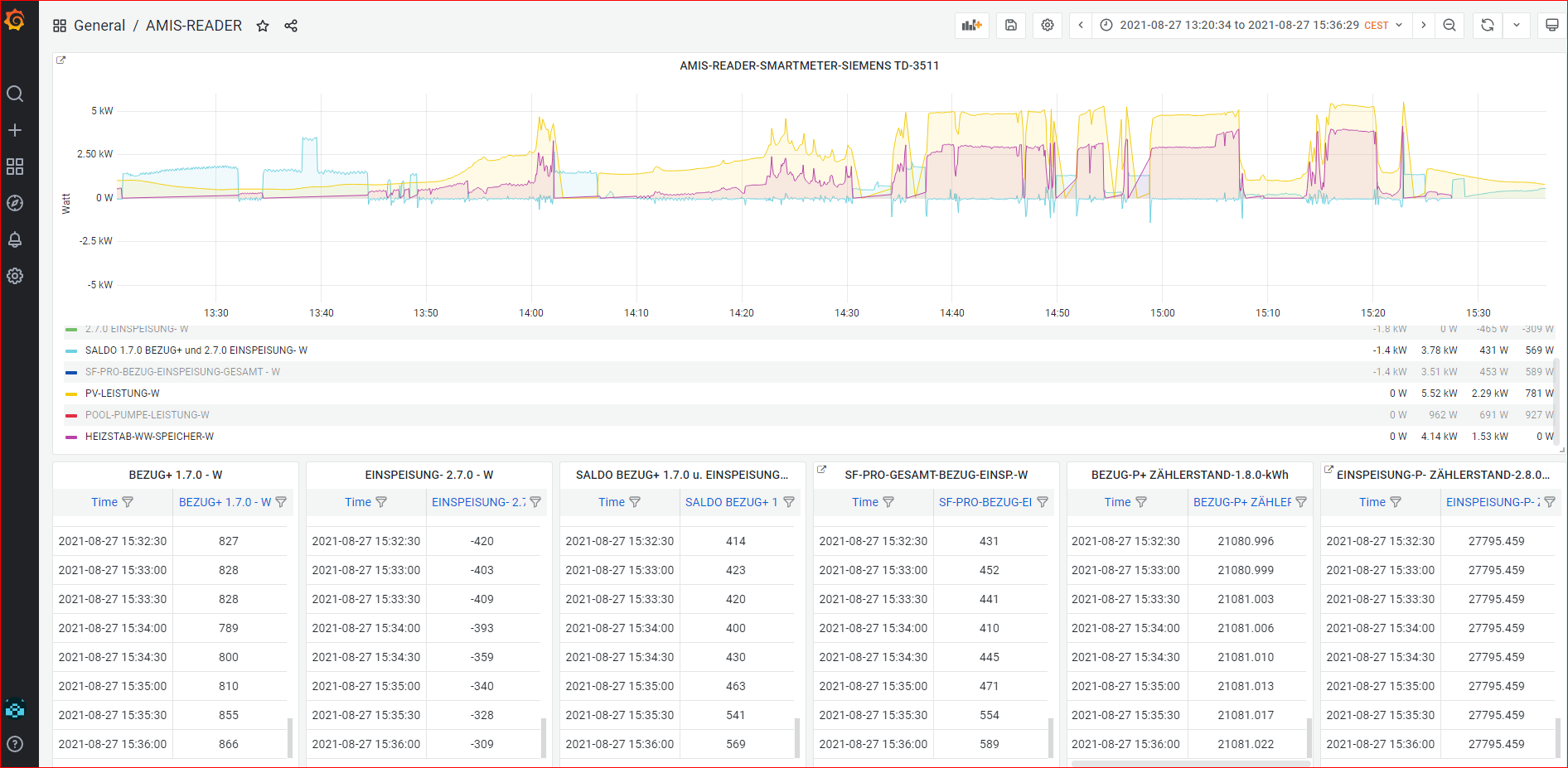Viewport: 1568px width, 768px height.
Task: Shift time range forward
Action: [1424, 25]
